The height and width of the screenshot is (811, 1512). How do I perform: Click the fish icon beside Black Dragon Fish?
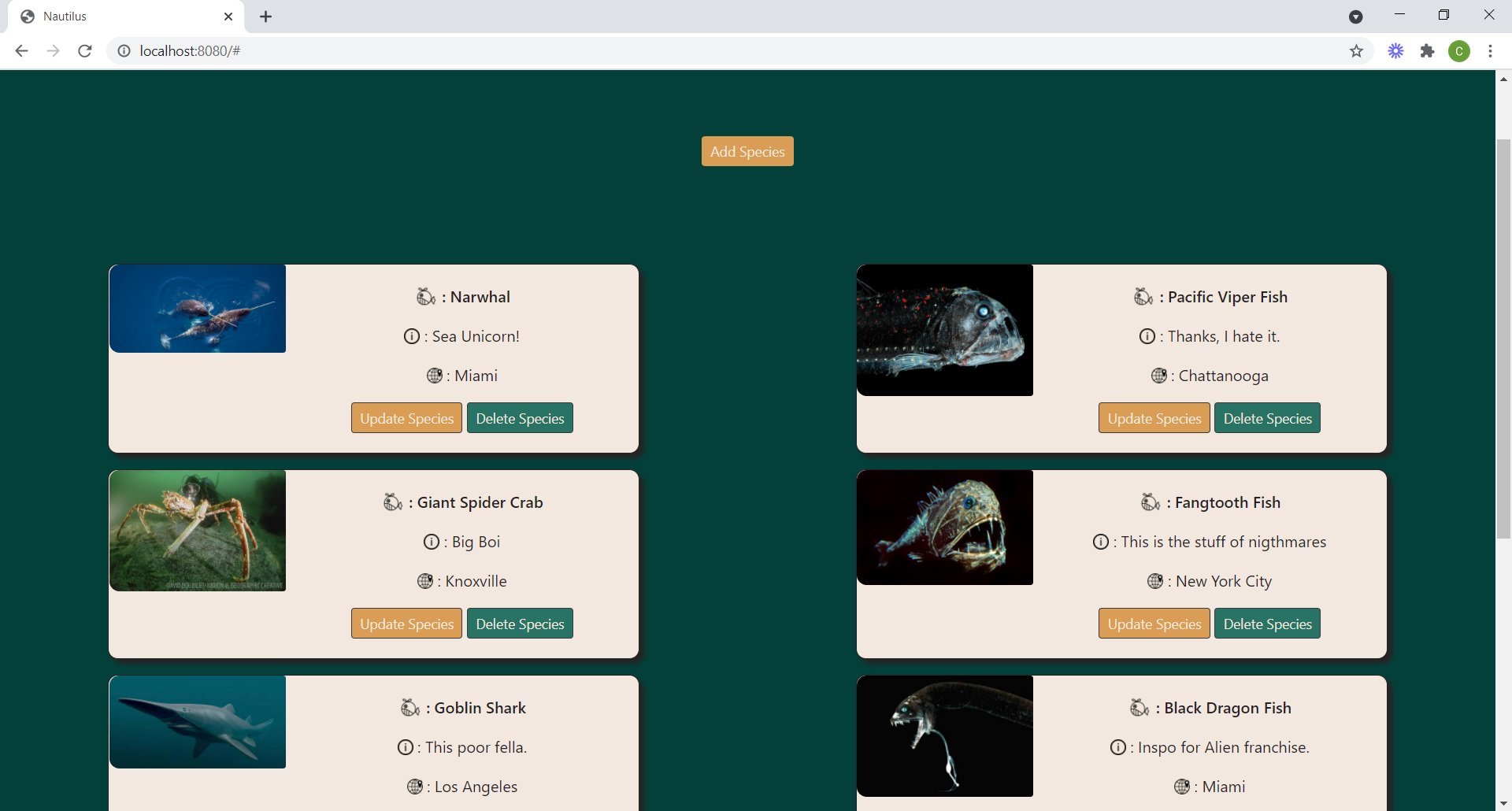pos(1140,707)
